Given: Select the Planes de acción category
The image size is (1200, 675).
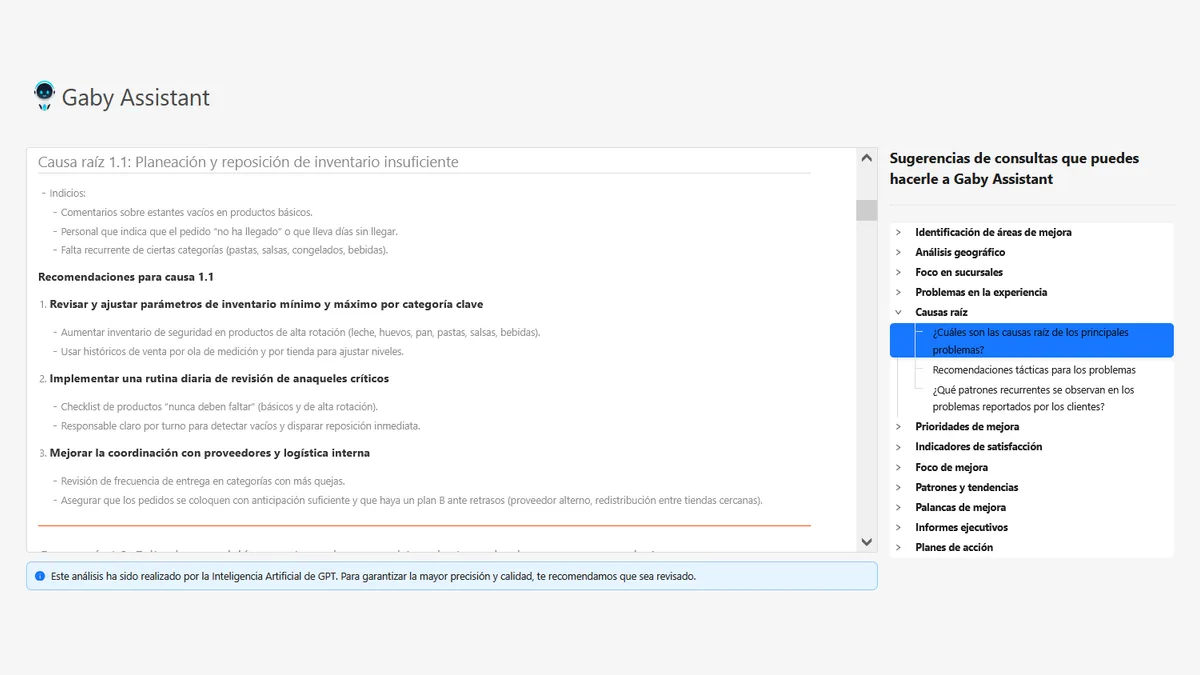Looking at the screenshot, I should (x=954, y=547).
